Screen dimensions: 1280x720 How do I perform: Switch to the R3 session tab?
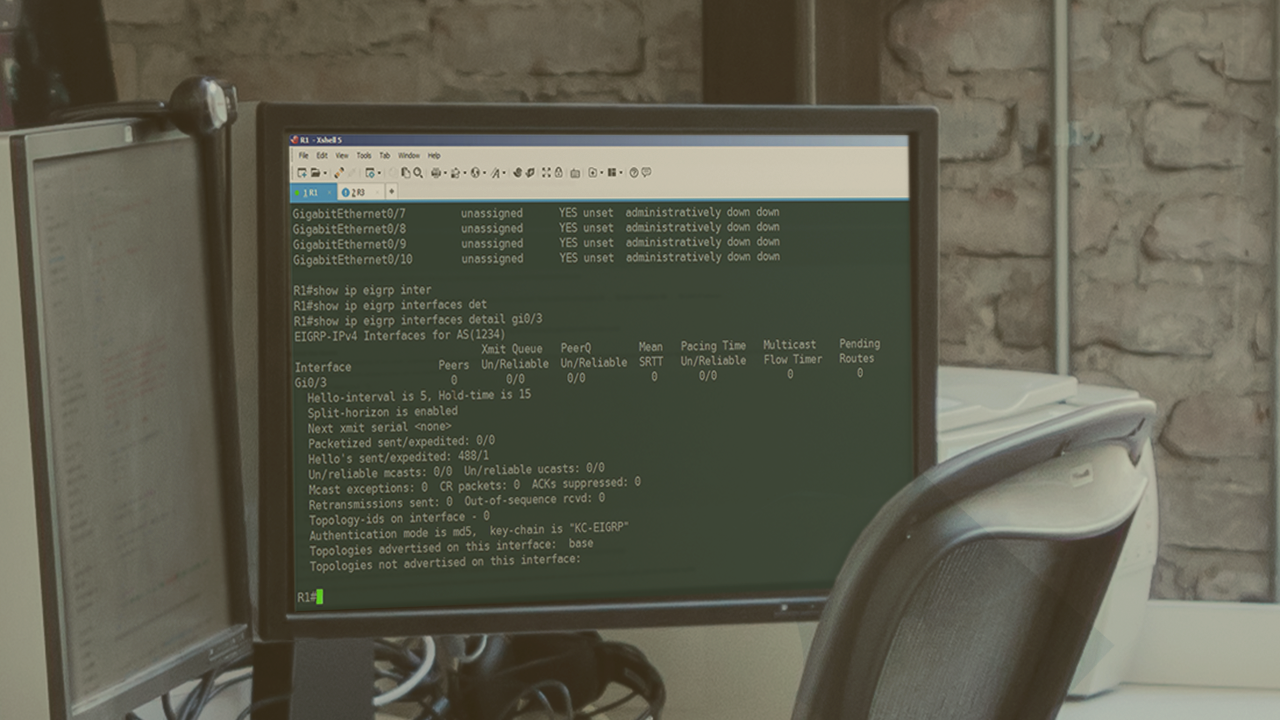(x=354, y=192)
